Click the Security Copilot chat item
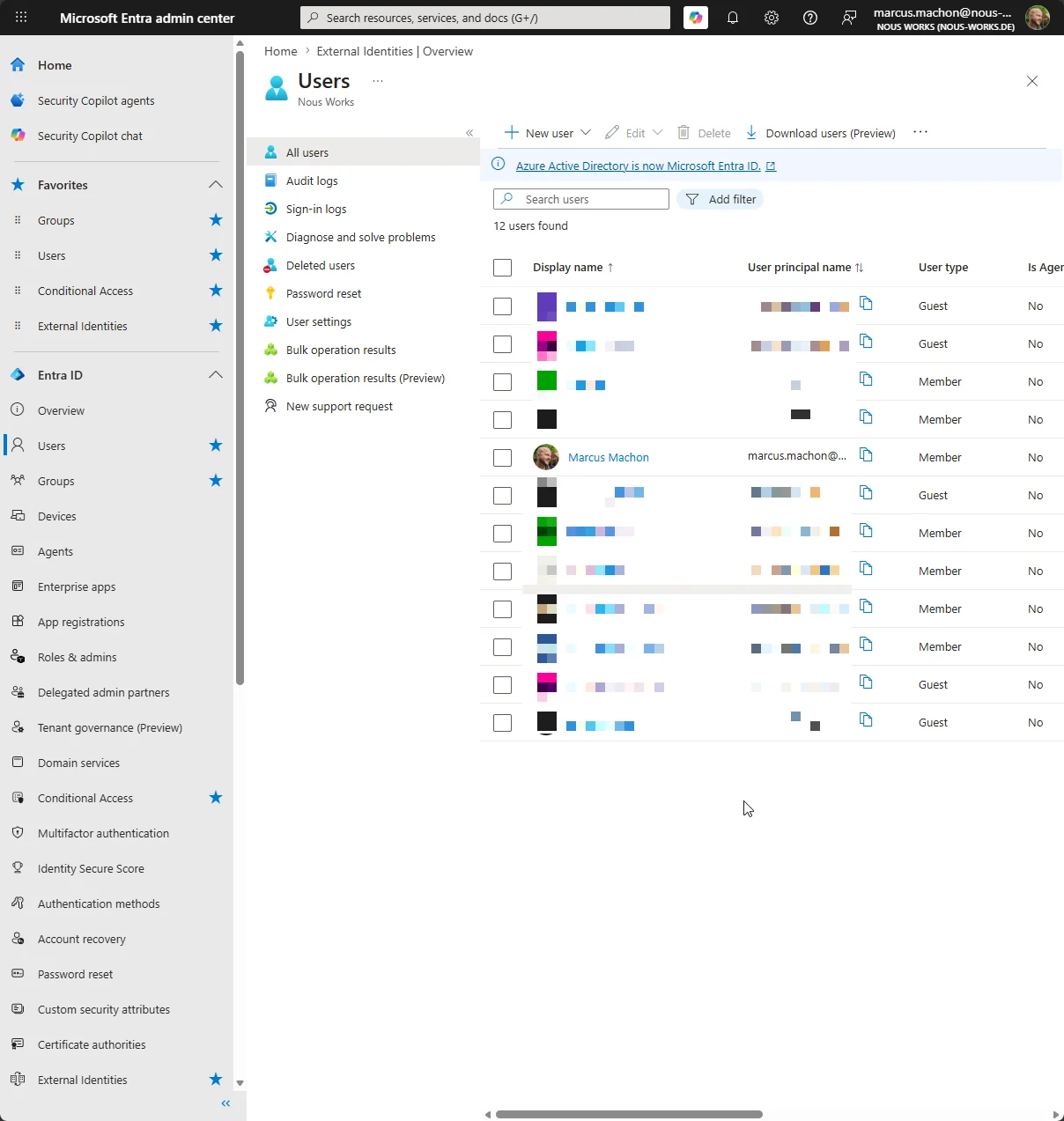 pos(90,136)
